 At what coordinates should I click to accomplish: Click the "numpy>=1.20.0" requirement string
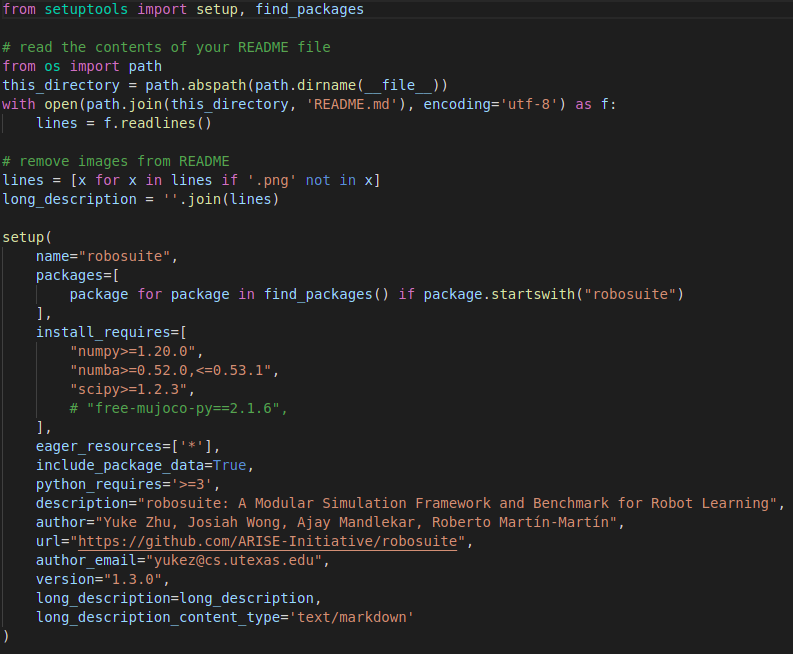pos(136,351)
